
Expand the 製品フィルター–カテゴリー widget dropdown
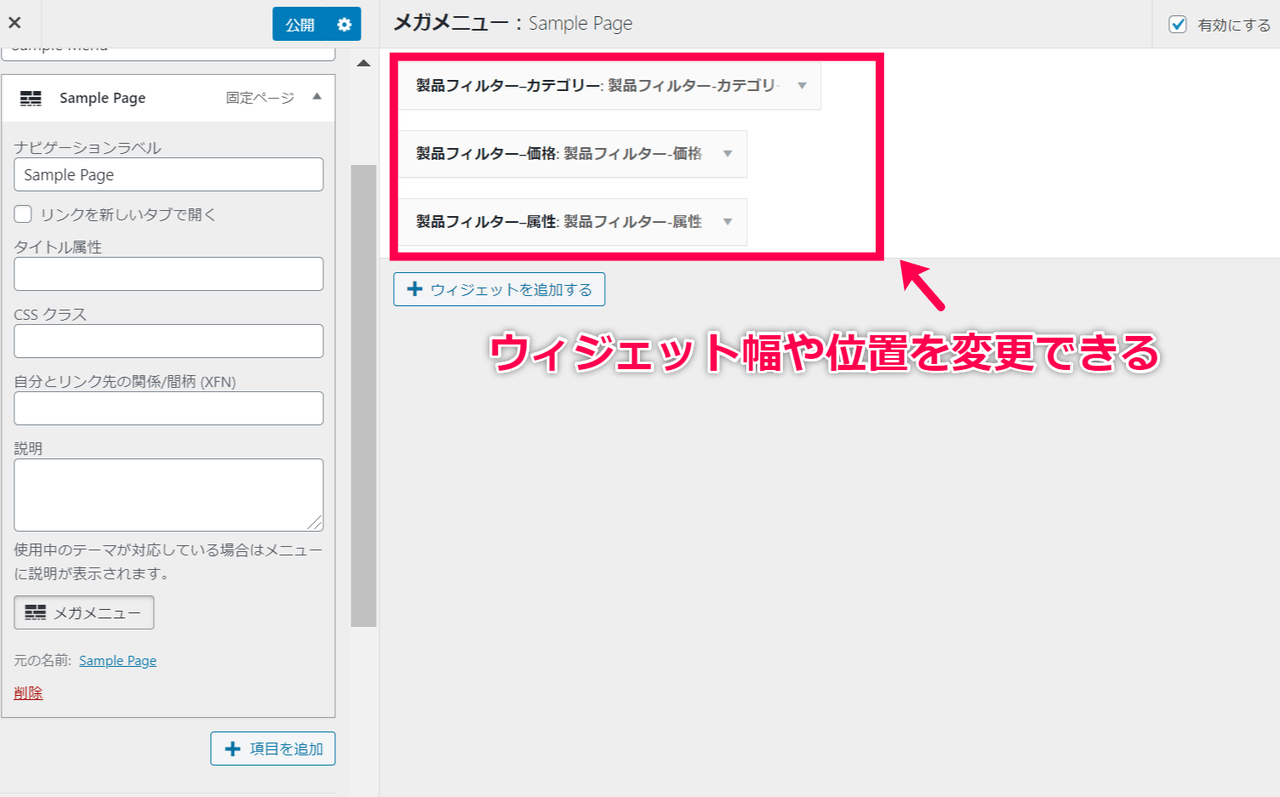pos(802,86)
